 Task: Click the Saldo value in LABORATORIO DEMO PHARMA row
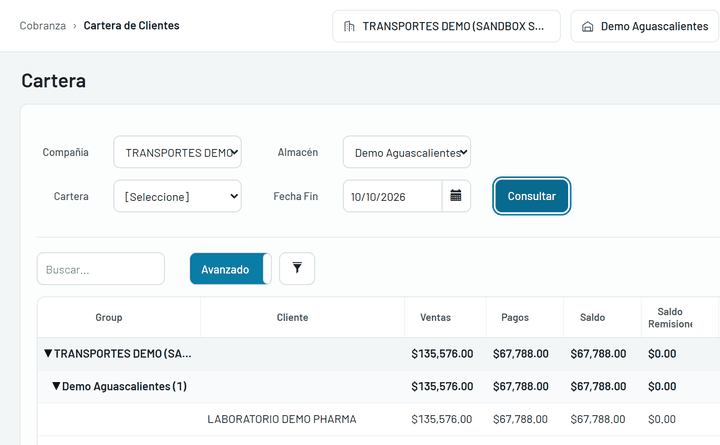click(x=598, y=419)
